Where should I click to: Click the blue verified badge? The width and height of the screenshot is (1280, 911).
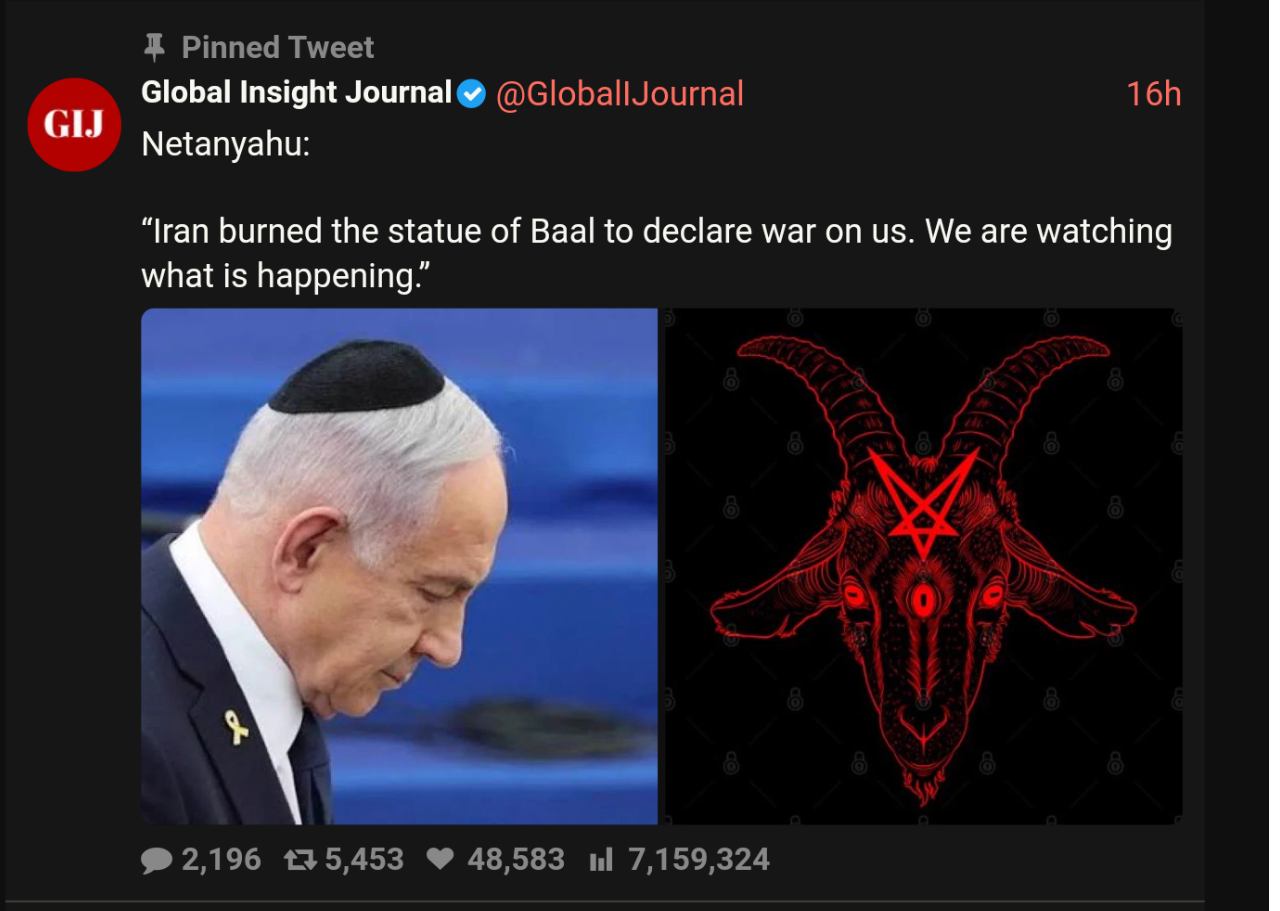tap(471, 94)
